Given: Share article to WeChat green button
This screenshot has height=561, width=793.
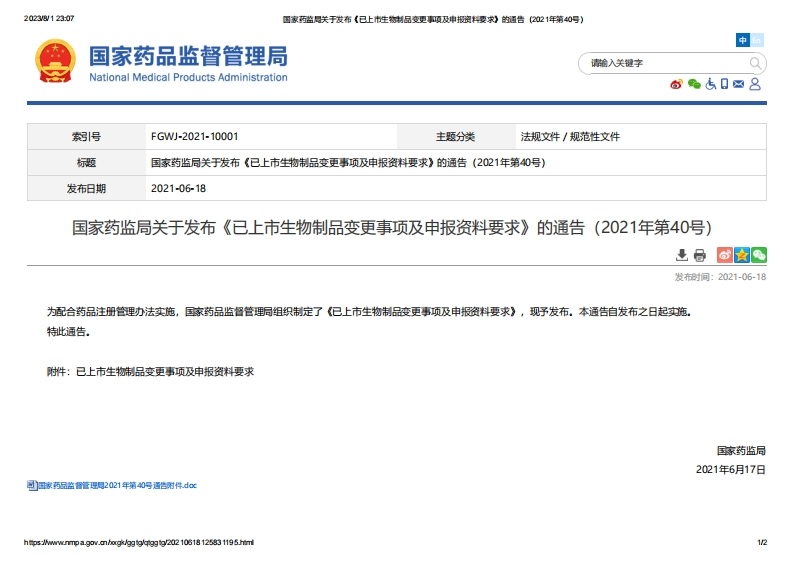Looking at the screenshot, I should click(x=758, y=255).
